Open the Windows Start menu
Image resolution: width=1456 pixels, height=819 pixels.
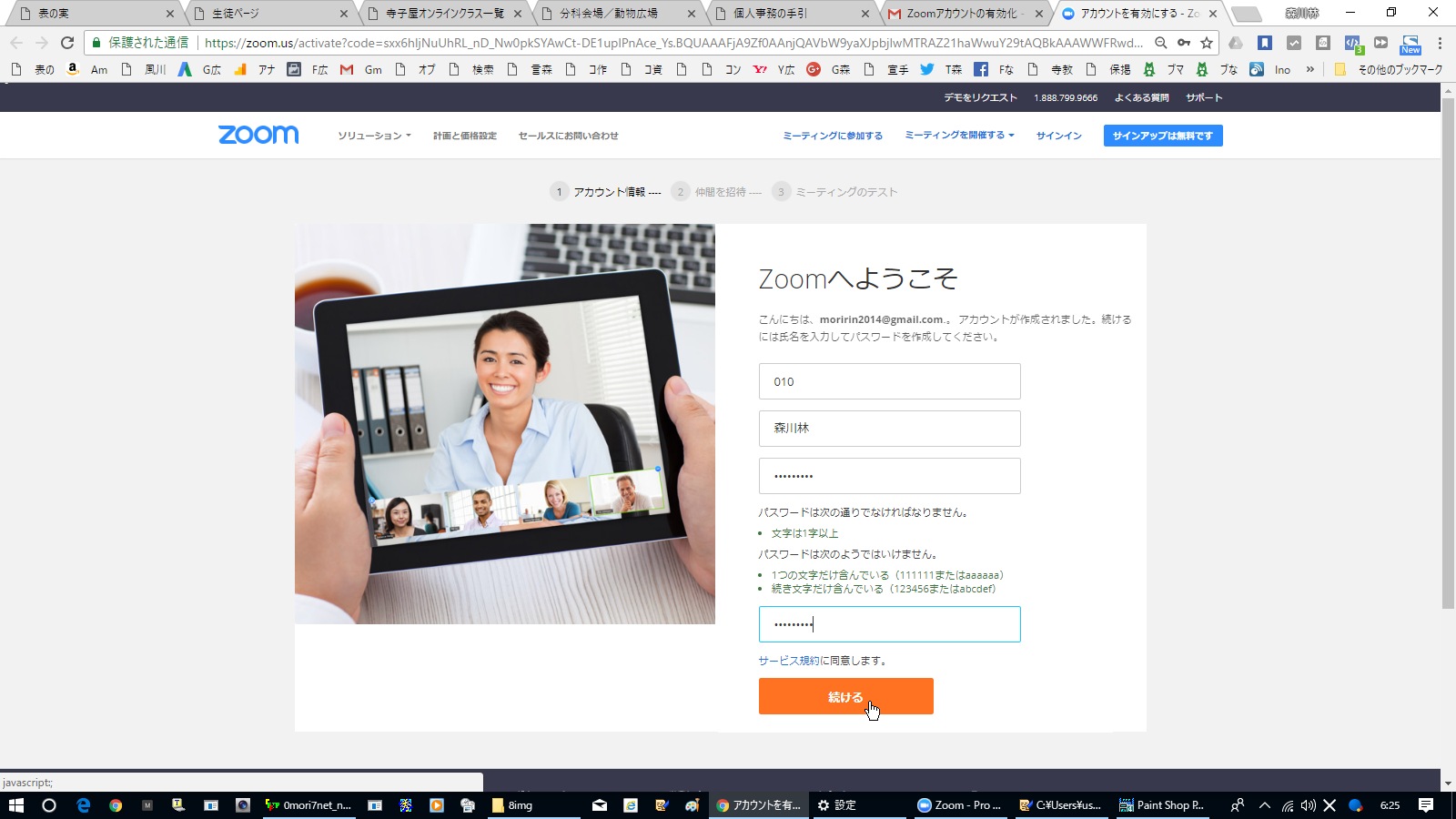point(15,805)
